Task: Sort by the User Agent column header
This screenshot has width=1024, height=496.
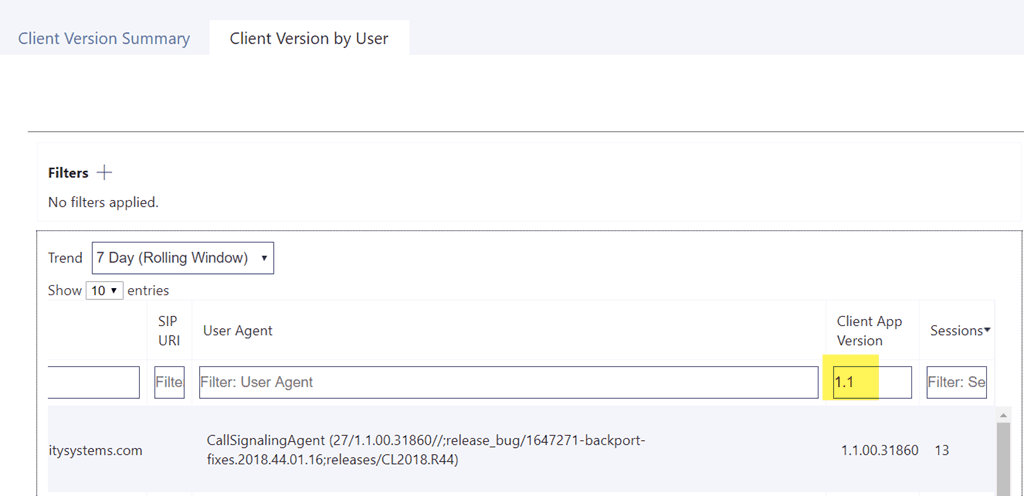Action: point(238,331)
